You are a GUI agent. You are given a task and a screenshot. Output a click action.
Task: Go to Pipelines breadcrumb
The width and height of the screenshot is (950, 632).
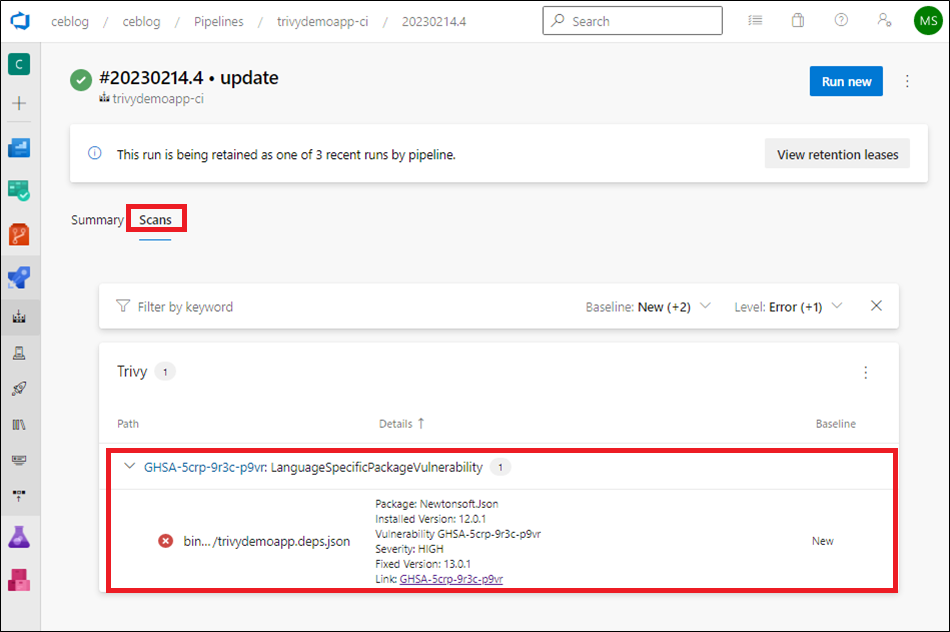coord(219,22)
